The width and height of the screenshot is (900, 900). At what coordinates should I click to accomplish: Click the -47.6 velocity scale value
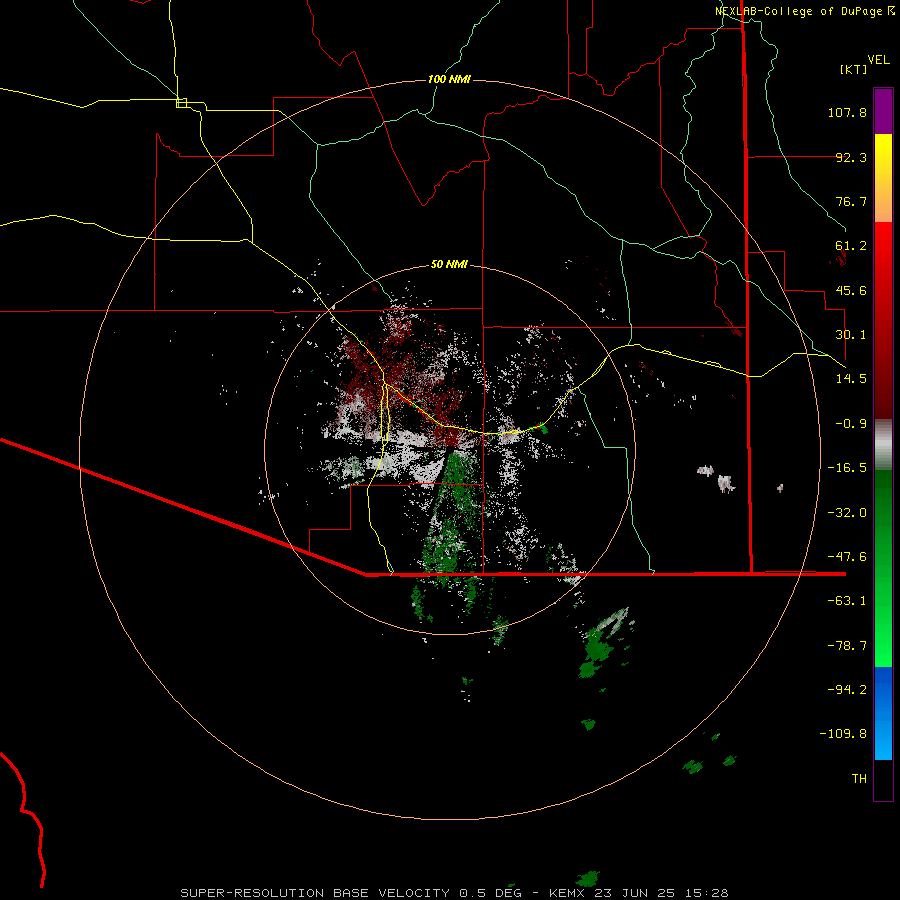click(847, 557)
